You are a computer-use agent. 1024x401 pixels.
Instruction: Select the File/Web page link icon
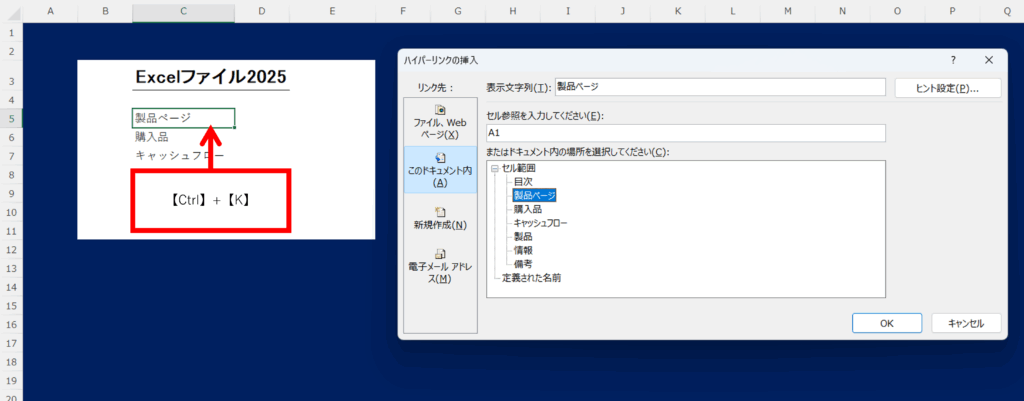440,110
